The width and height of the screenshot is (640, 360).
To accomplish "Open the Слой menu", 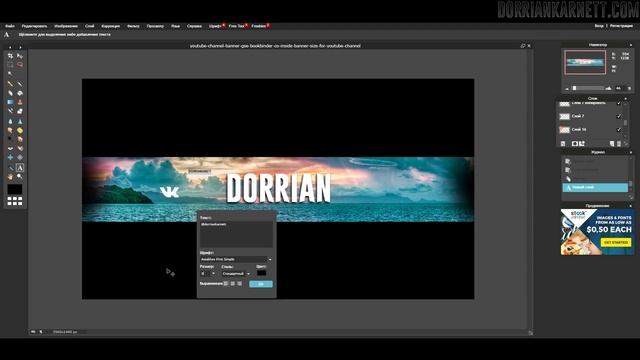I will [x=90, y=26].
